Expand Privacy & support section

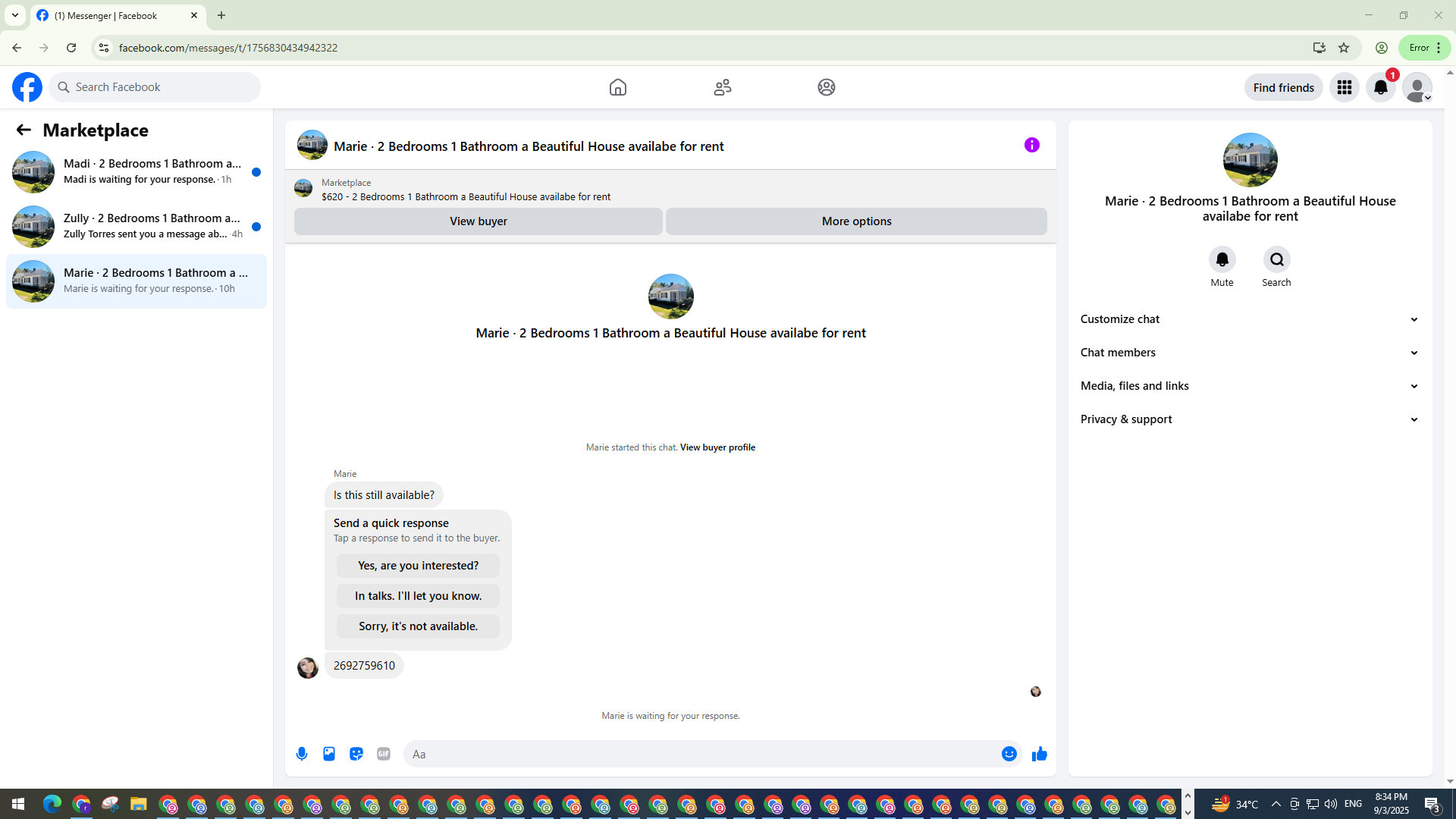point(1250,419)
